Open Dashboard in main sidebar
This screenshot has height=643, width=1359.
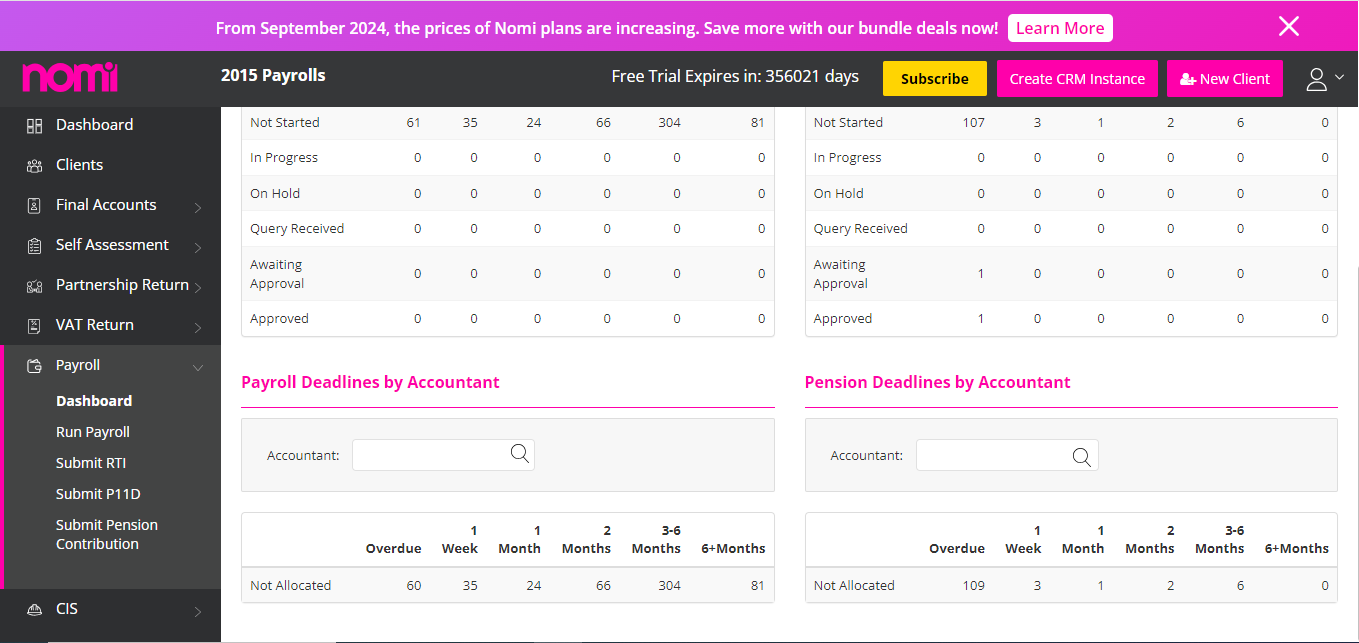point(94,125)
